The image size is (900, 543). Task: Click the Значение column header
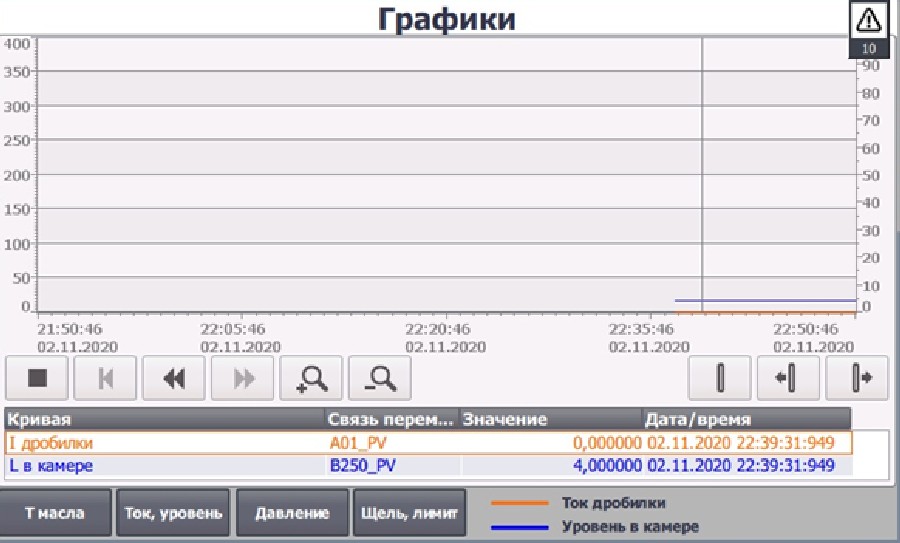click(x=551, y=419)
